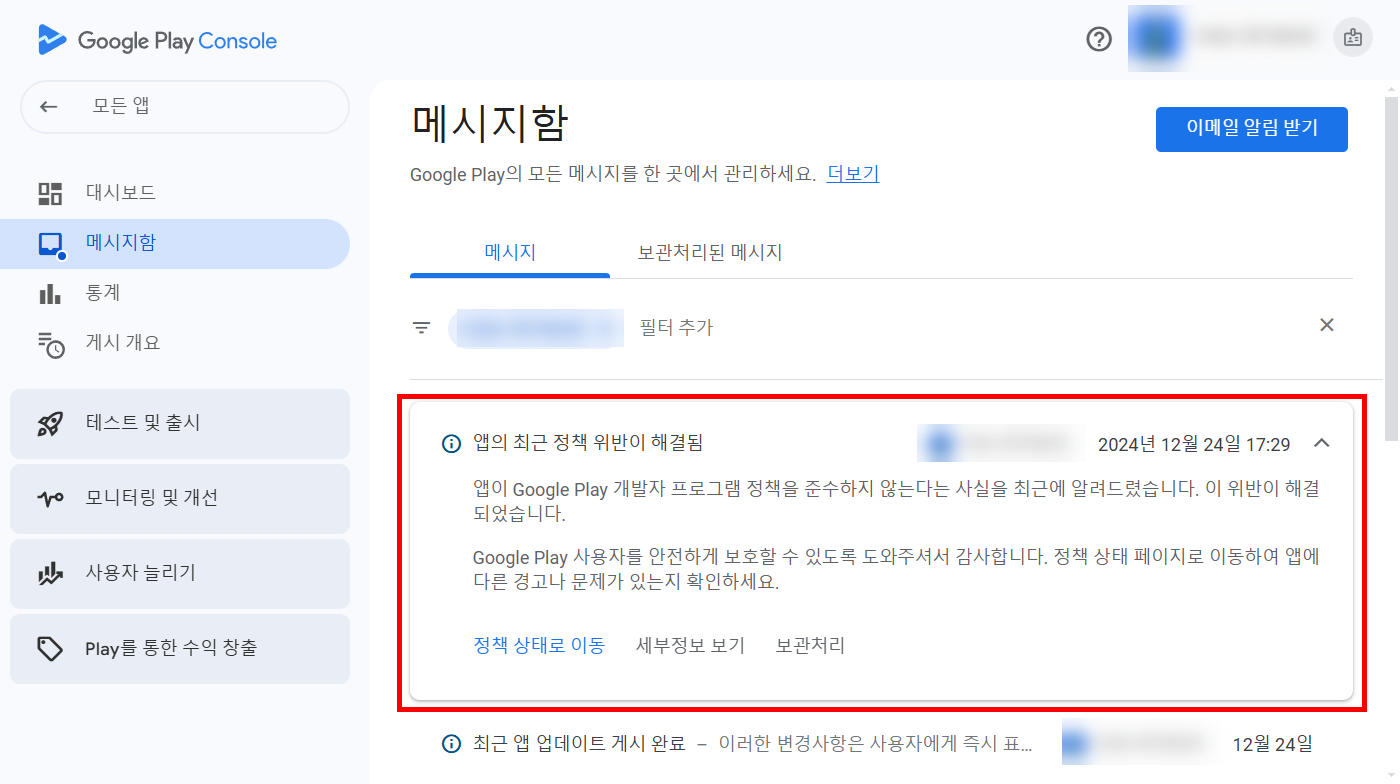Expand Play를 통한 수익 창출 section
1400x784 pixels.
click(x=180, y=648)
